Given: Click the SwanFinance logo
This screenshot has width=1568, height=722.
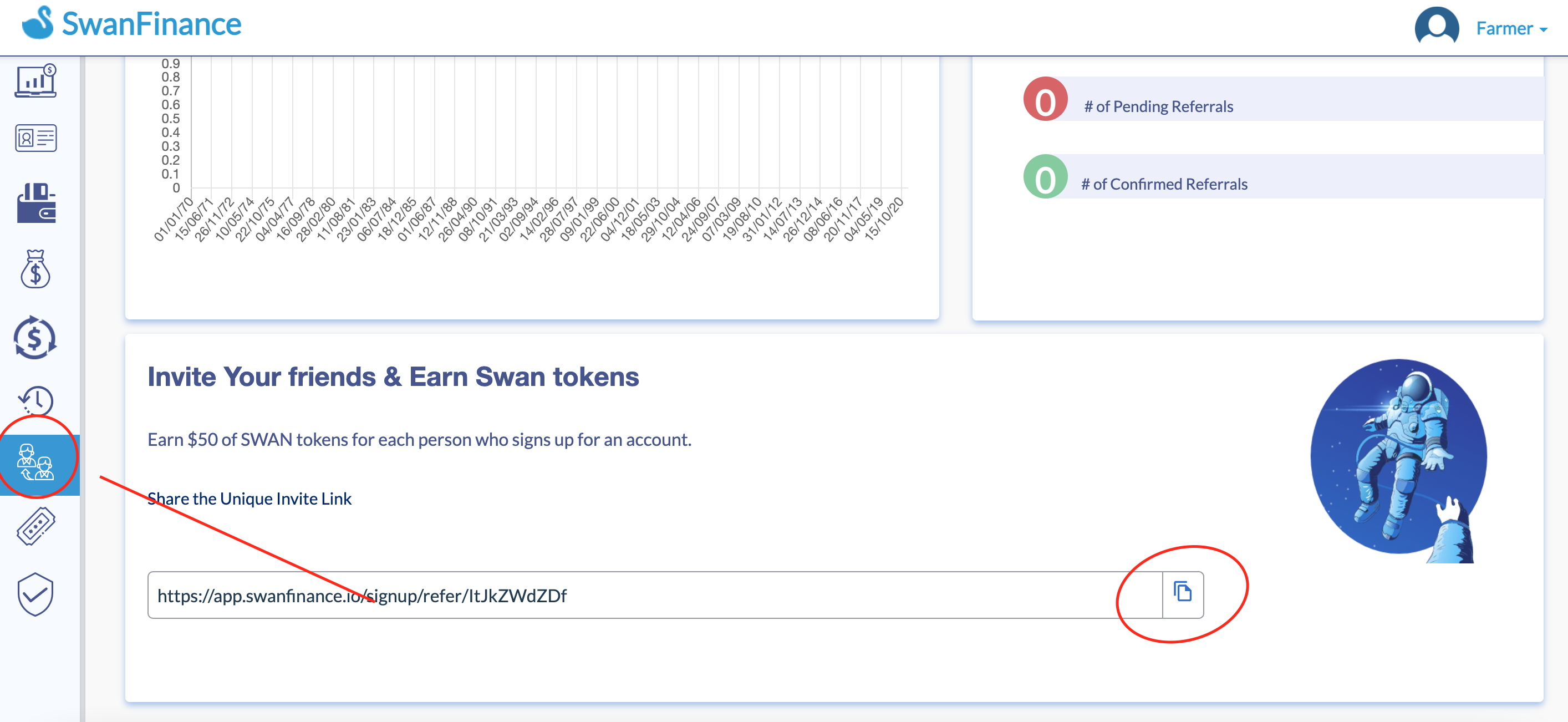Looking at the screenshot, I should (x=131, y=24).
